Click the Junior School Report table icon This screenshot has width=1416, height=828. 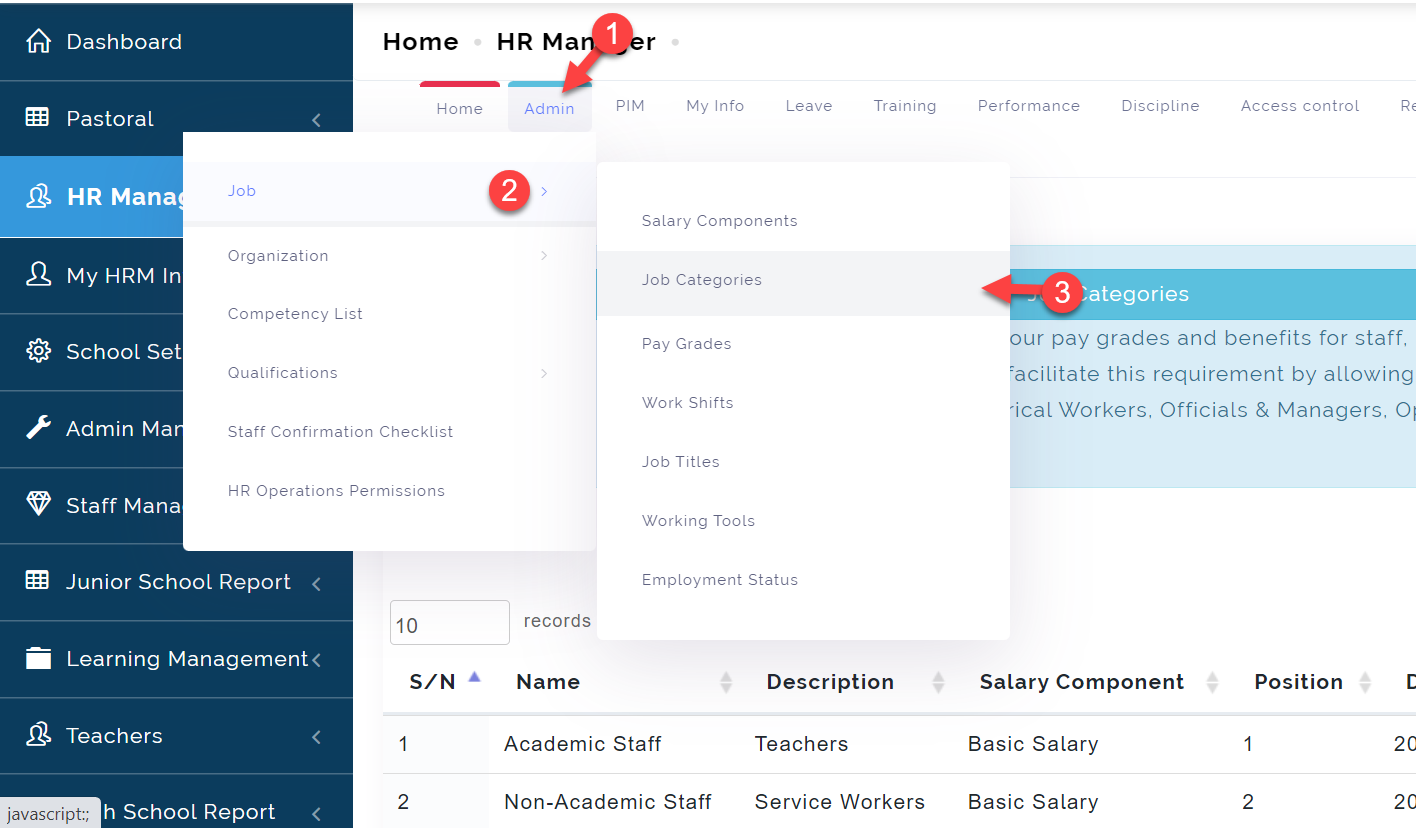37,580
